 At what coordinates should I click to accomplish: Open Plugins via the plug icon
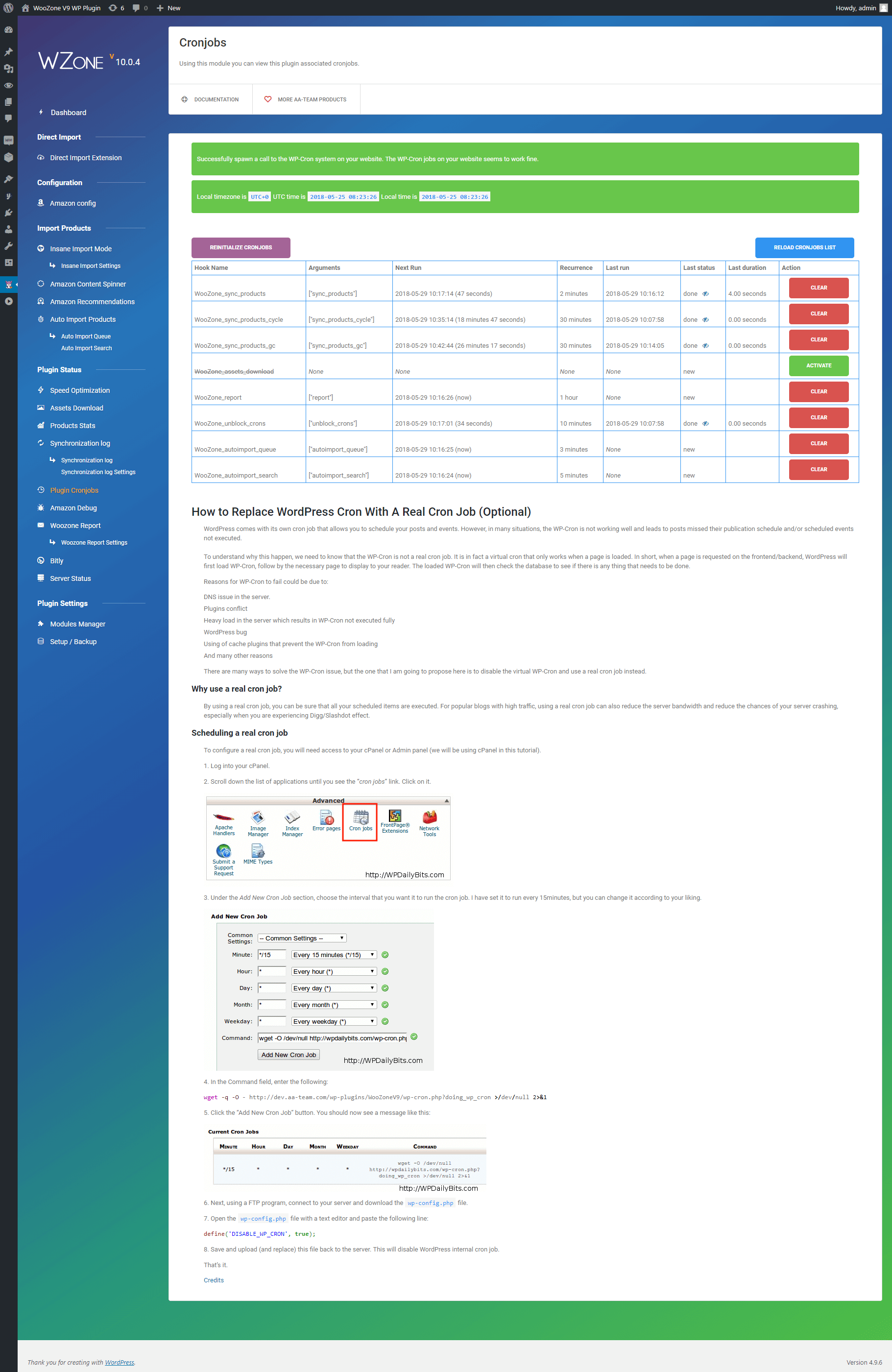[9, 213]
